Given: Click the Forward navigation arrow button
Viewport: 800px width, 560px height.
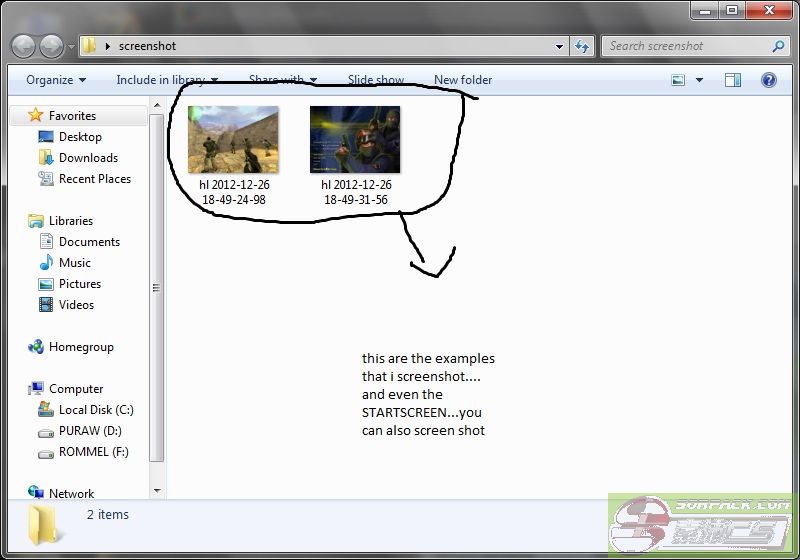Looking at the screenshot, I should 51,46.
